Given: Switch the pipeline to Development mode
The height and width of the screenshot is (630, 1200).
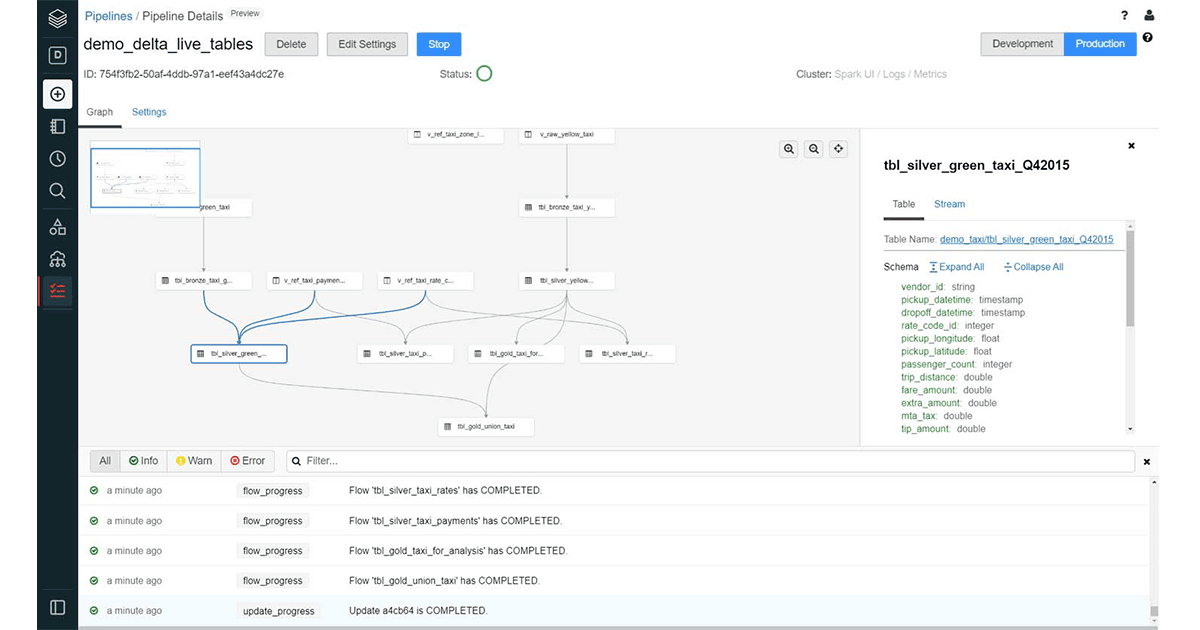Looking at the screenshot, I should [x=1021, y=44].
